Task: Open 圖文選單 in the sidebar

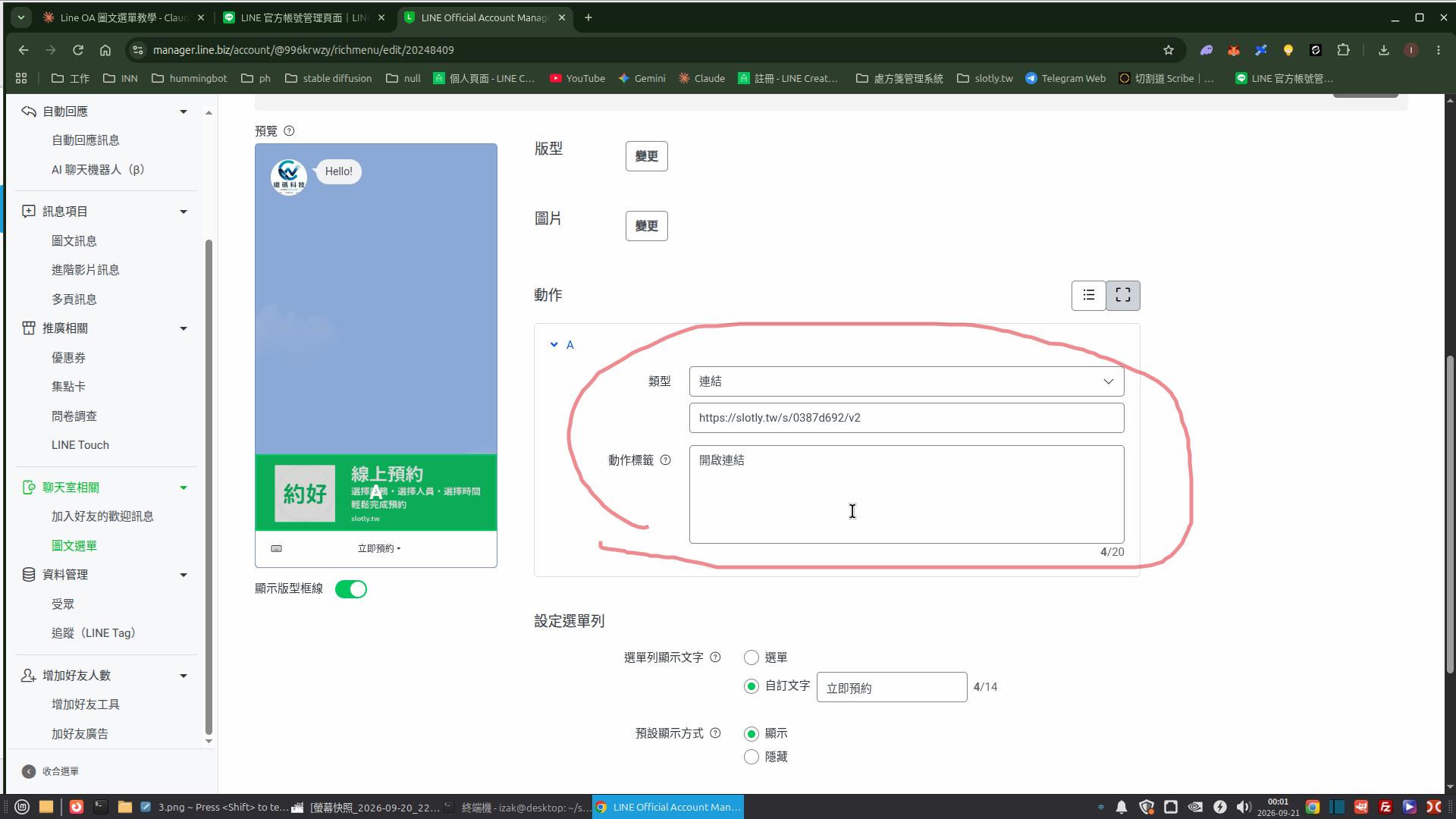Action: (x=74, y=546)
